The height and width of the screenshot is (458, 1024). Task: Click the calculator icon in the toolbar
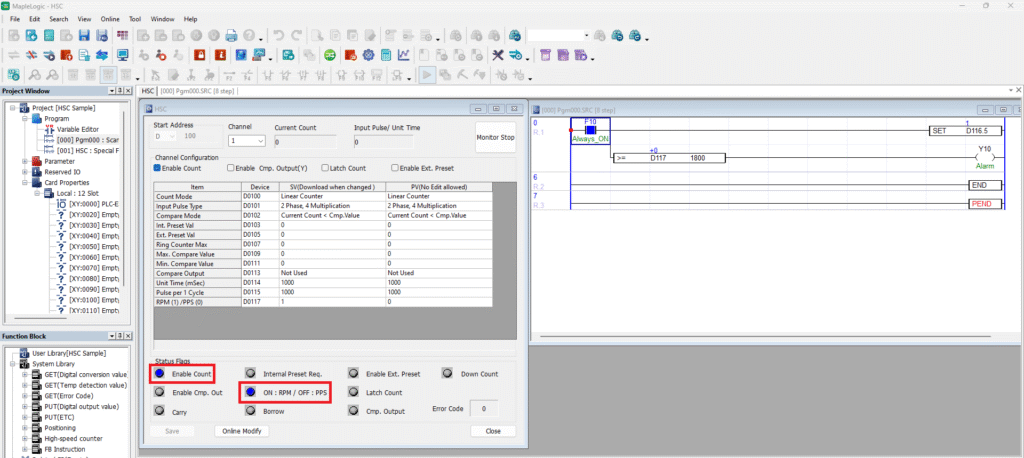pyautogui.click(x=386, y=55)
